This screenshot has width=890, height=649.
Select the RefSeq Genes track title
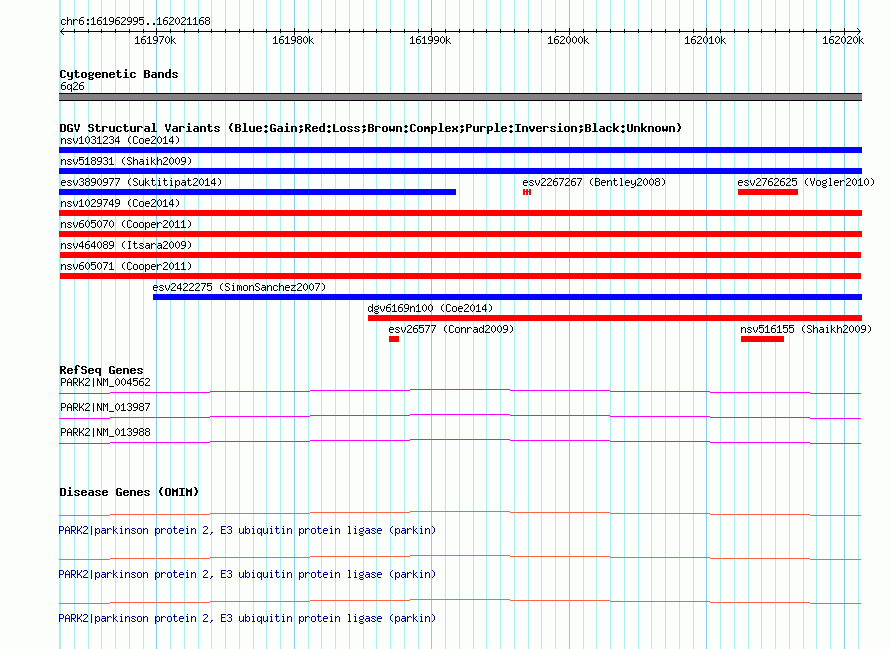tap(101, 370)
